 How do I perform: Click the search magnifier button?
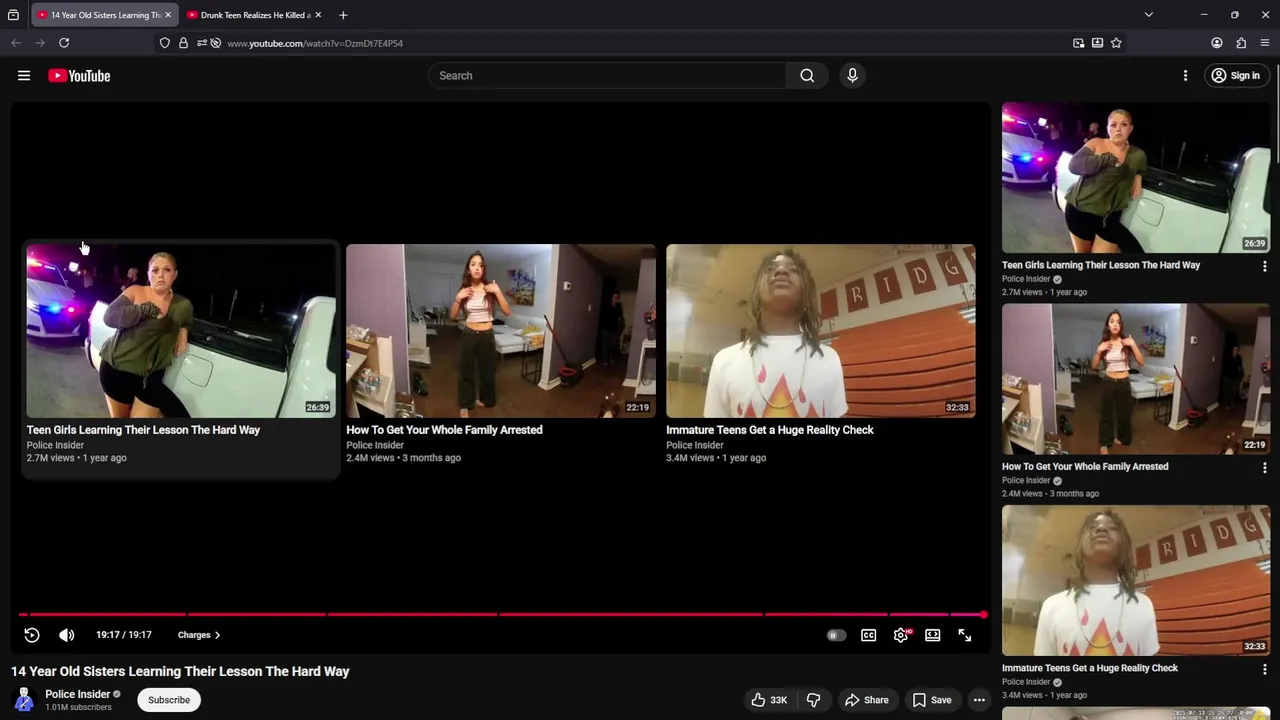click(x=807, y=76)
